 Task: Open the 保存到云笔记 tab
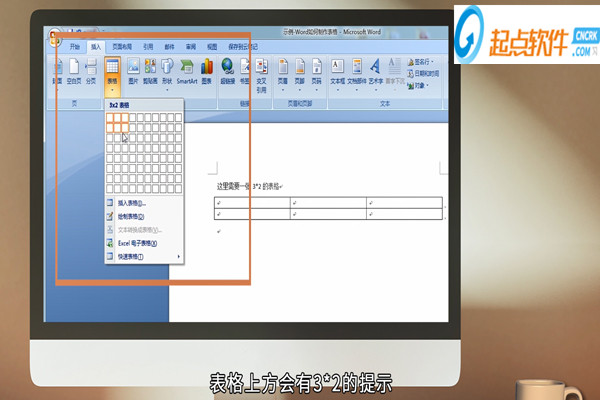243,47
